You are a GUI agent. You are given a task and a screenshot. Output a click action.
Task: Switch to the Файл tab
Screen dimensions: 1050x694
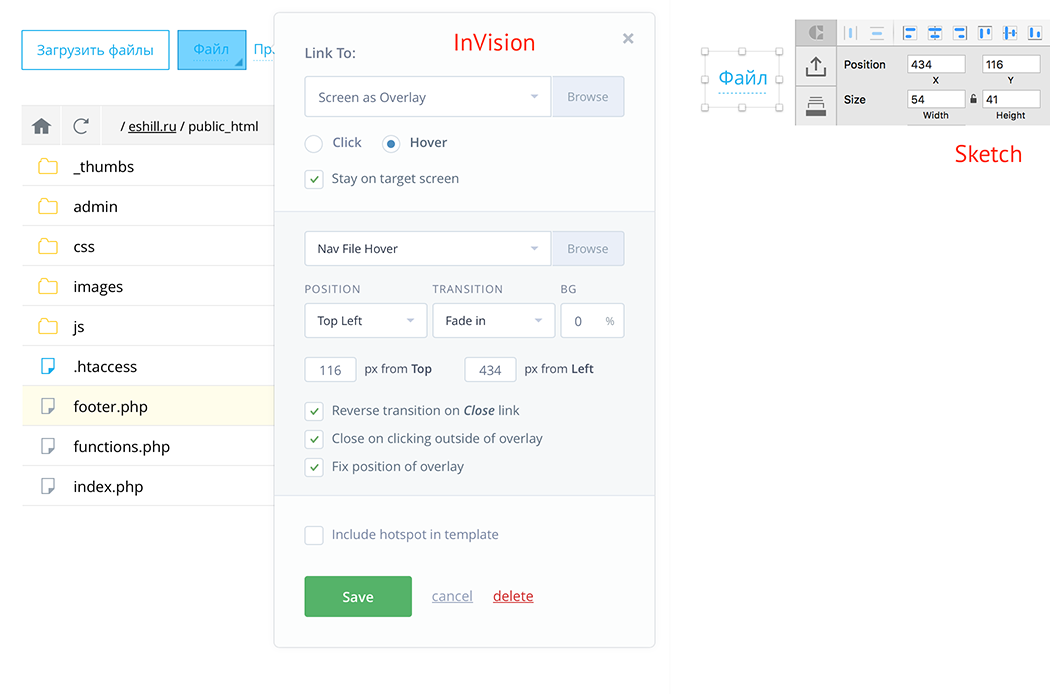click(211, 48)
